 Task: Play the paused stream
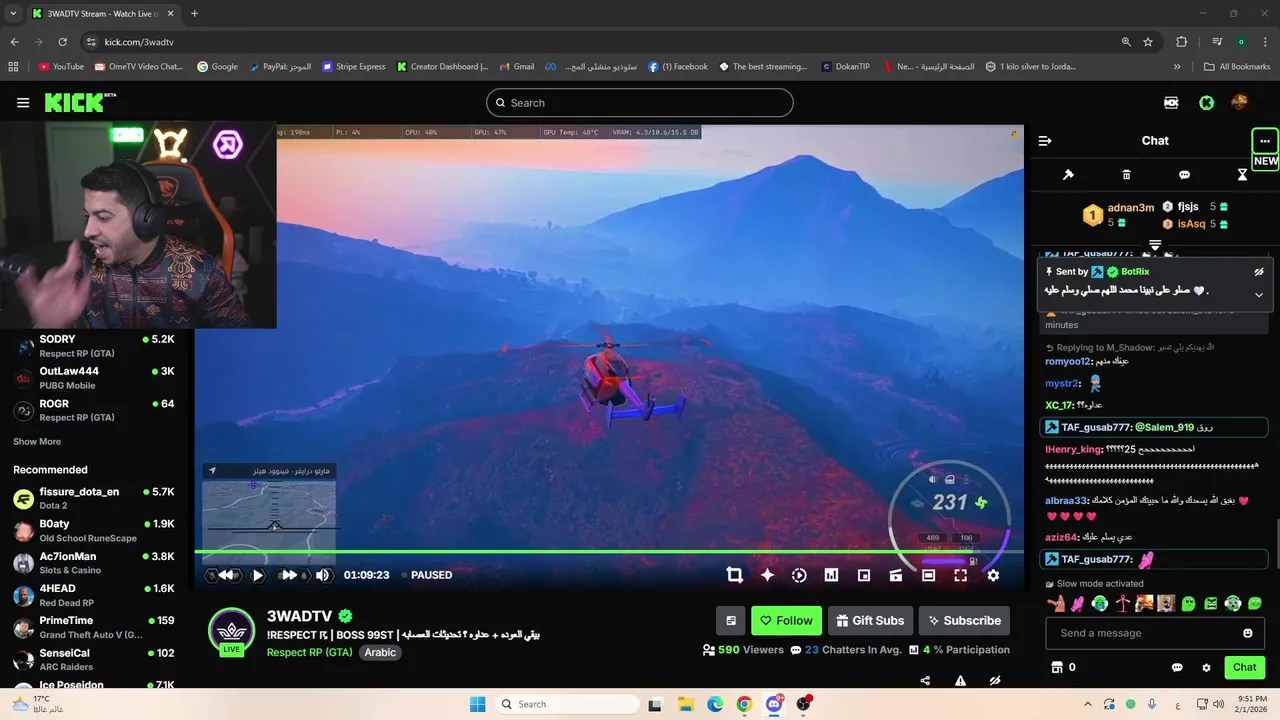pos(258,575)
